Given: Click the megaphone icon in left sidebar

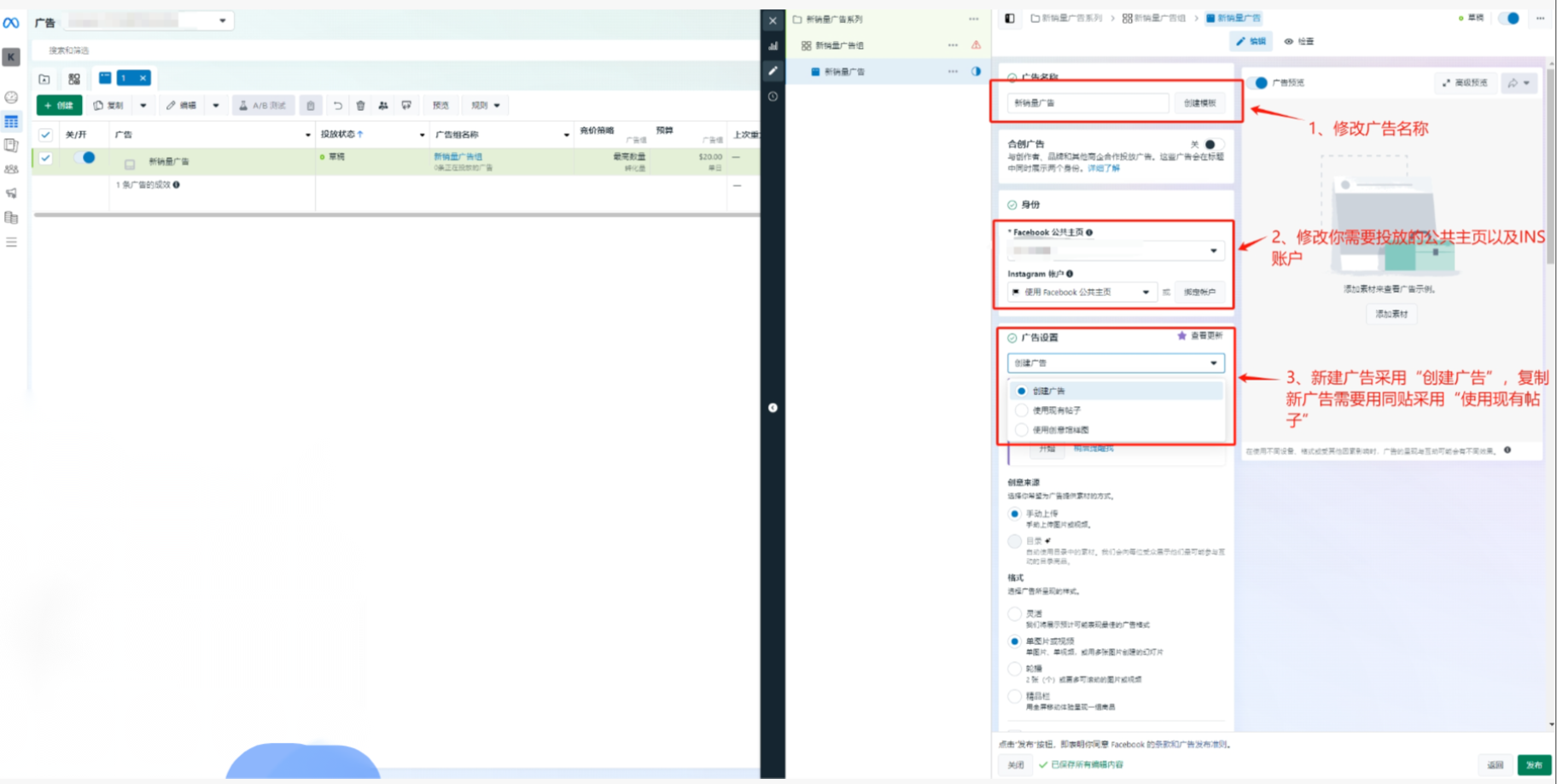Looking at the screenshot, I should pyautogui.click(x=11, y=194).
